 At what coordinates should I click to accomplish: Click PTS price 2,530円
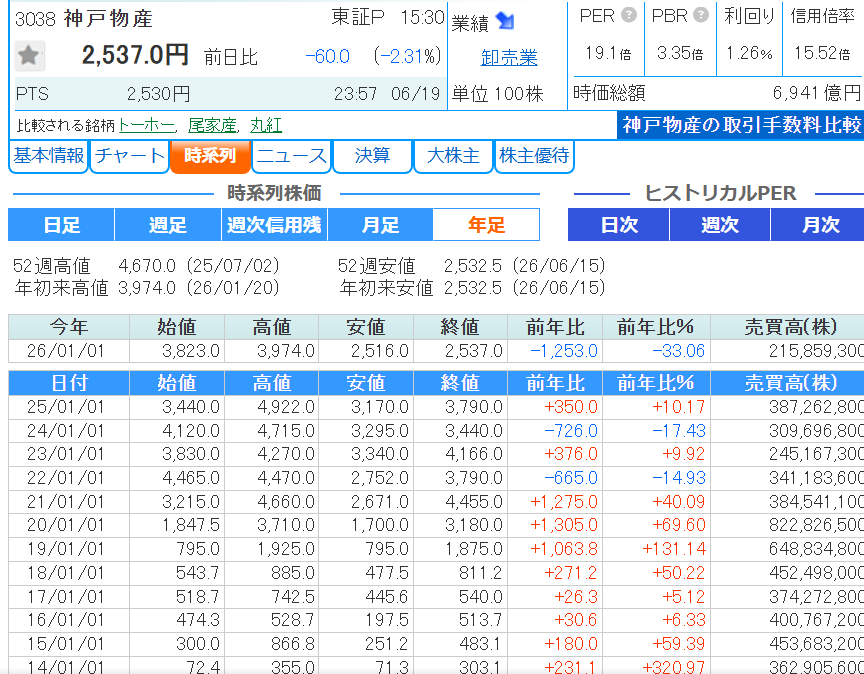(158, 94)
